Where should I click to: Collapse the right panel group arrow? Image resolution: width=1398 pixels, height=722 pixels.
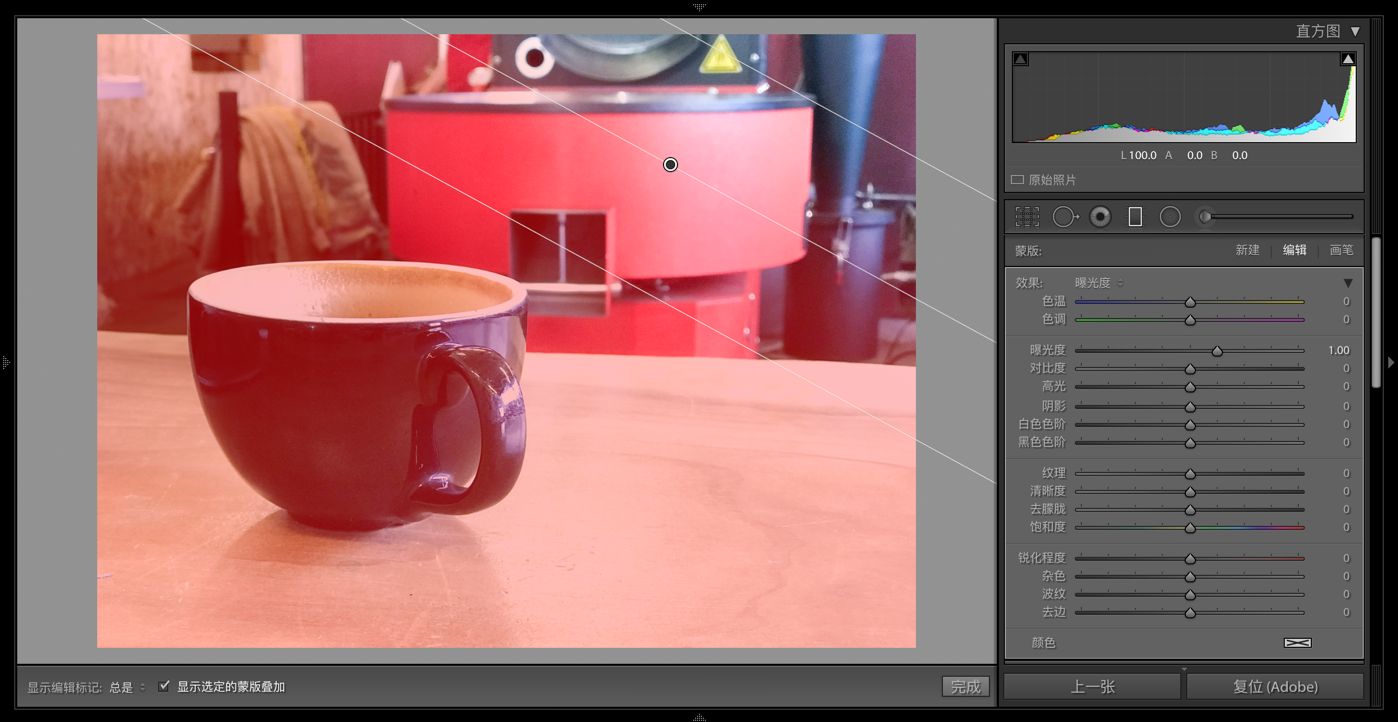click(x=1391, y=362)
